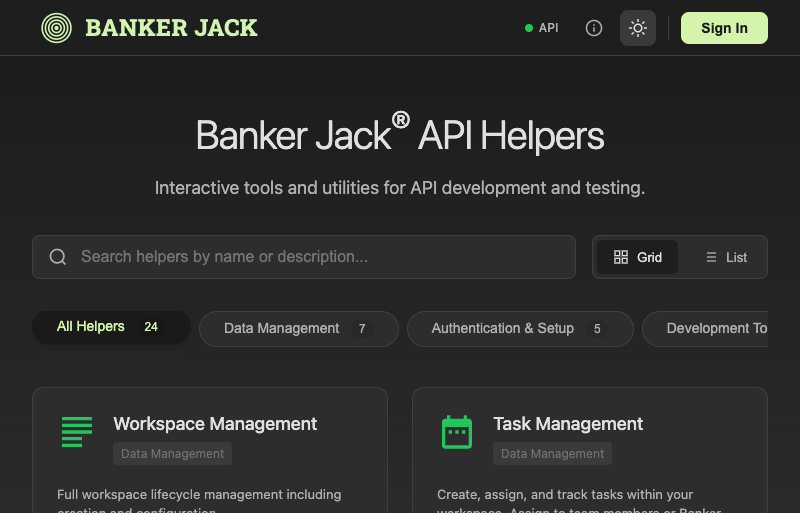
Task: Click the Task Management calendar icon
Action: 457,431
